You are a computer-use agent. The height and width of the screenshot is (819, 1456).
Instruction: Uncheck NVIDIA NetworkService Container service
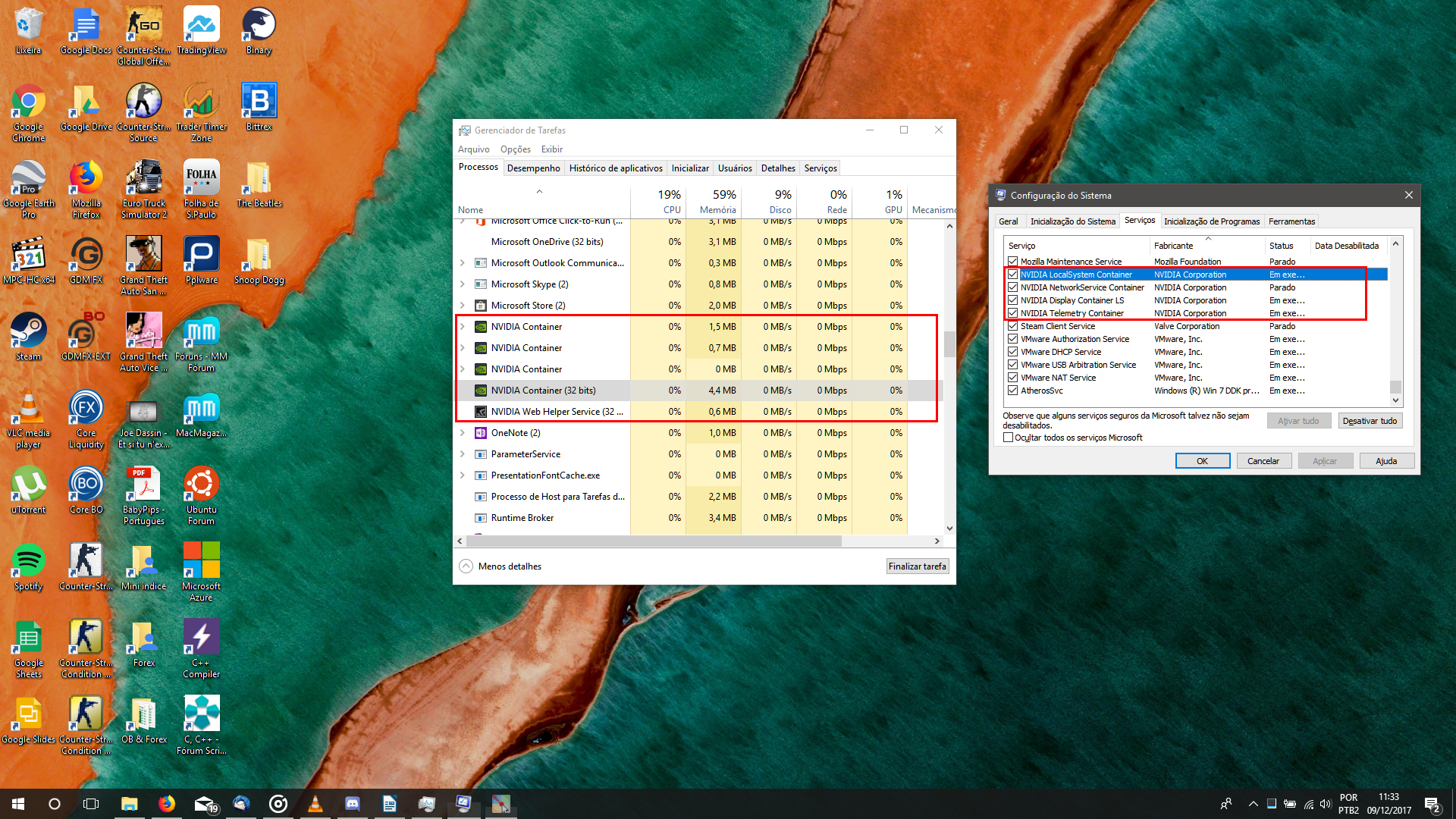click(x=1012, y=287)
